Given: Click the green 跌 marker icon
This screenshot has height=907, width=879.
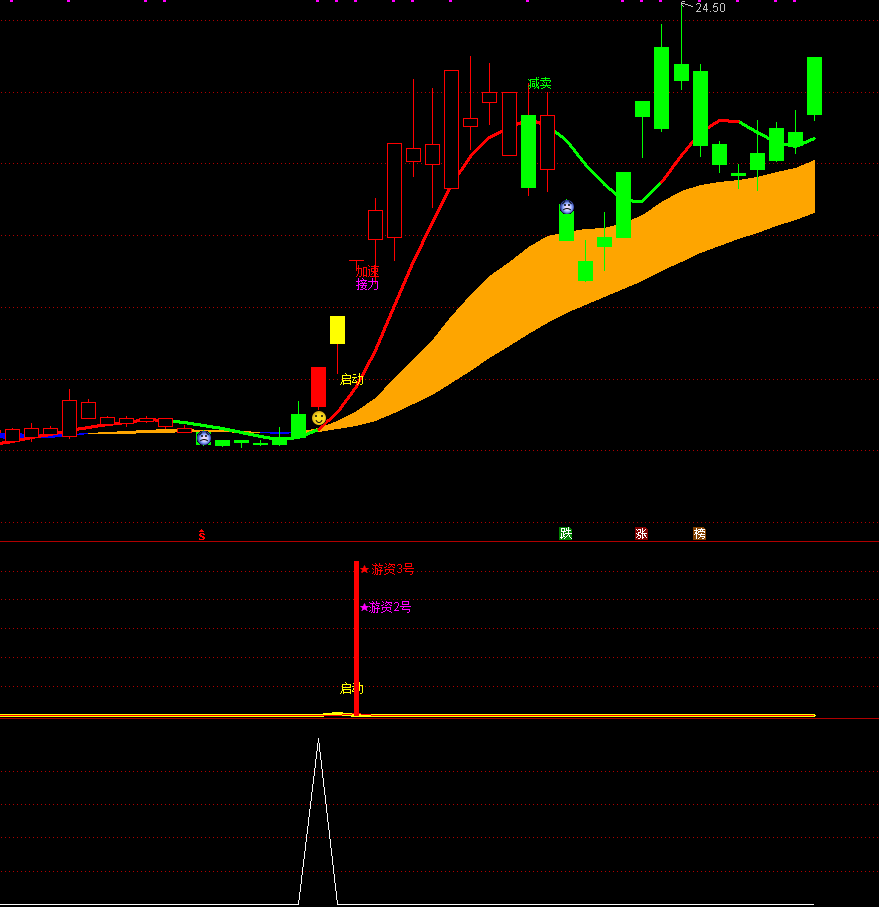Looking at the screenshot, I should click(x=566, y=534).
